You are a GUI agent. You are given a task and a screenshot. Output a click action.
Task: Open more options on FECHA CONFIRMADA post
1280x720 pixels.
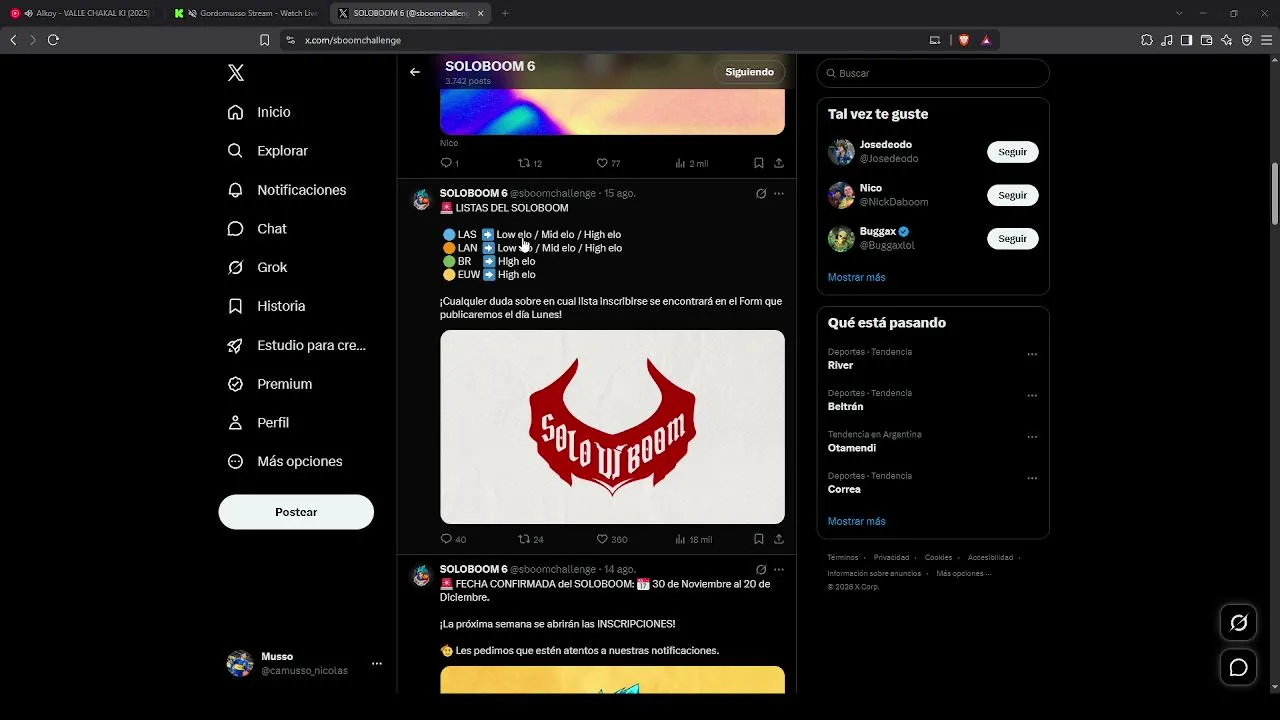click(779, 570)
